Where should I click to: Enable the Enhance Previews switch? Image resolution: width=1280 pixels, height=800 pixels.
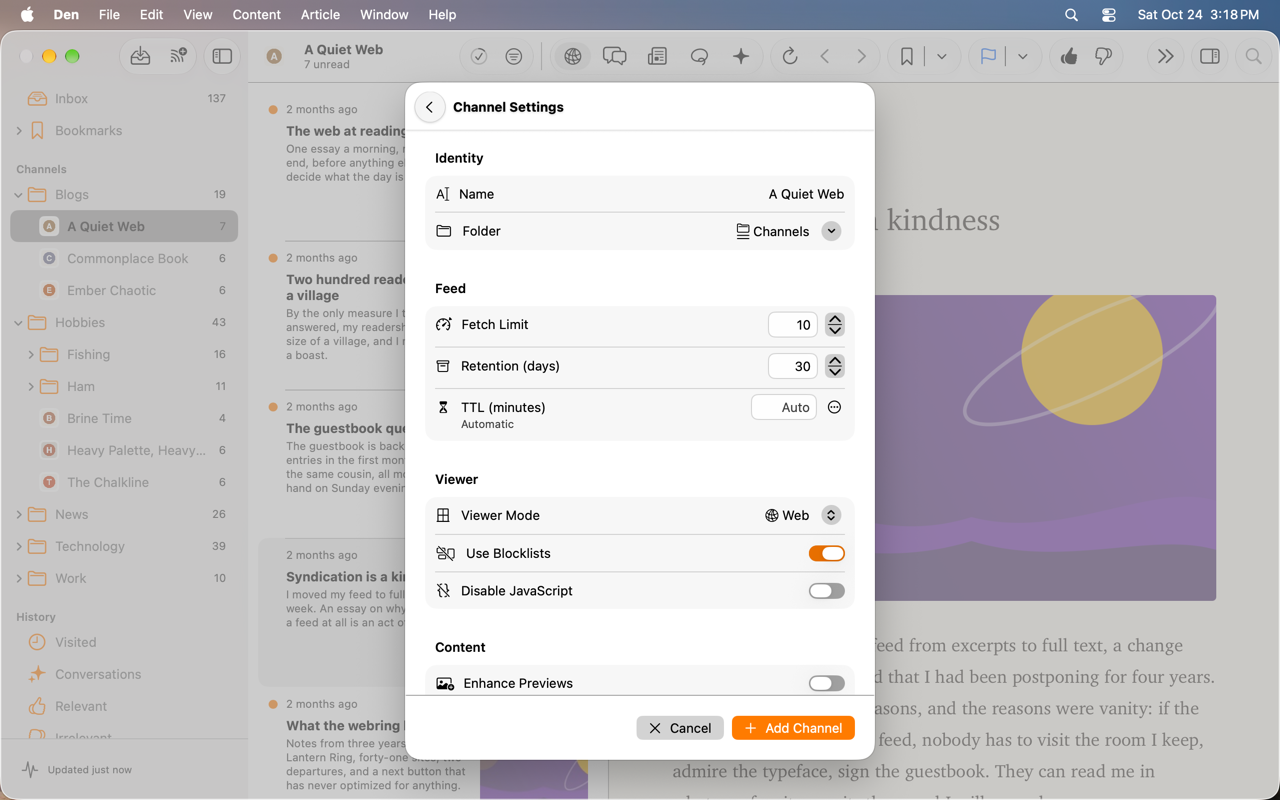click(827, 683)
